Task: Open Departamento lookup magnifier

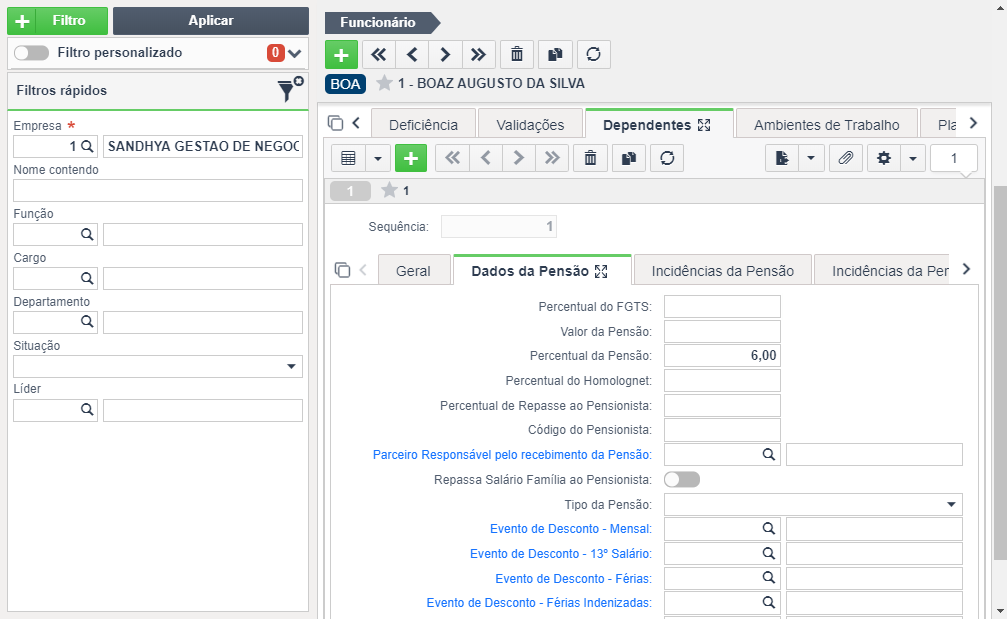Action: point(87,322)
